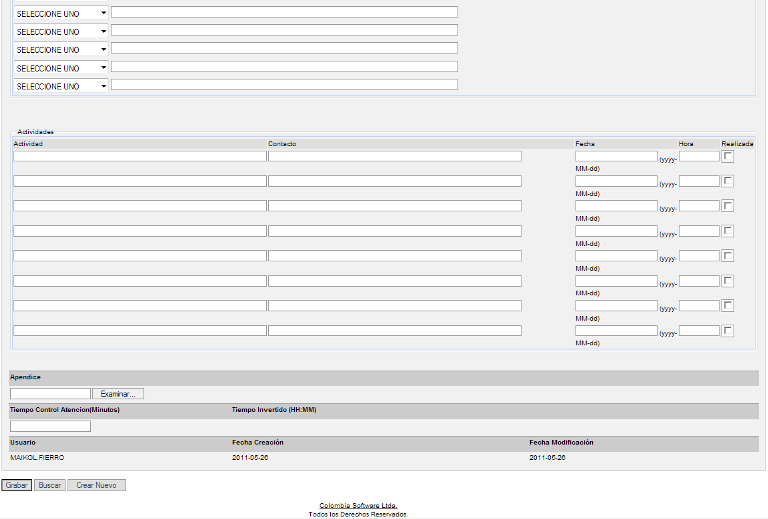Focus the Actividad field in first row
This screenshot has width=768, height=519.
pos(139,156)
